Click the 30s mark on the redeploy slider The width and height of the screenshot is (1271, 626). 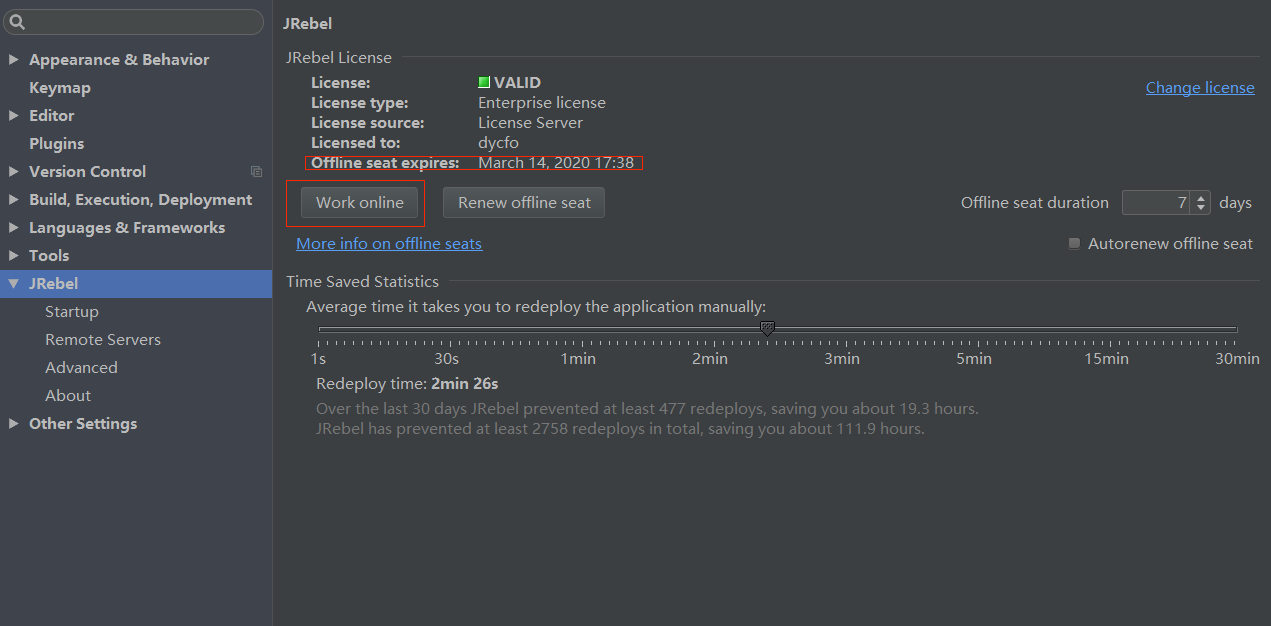pos(446,359)
